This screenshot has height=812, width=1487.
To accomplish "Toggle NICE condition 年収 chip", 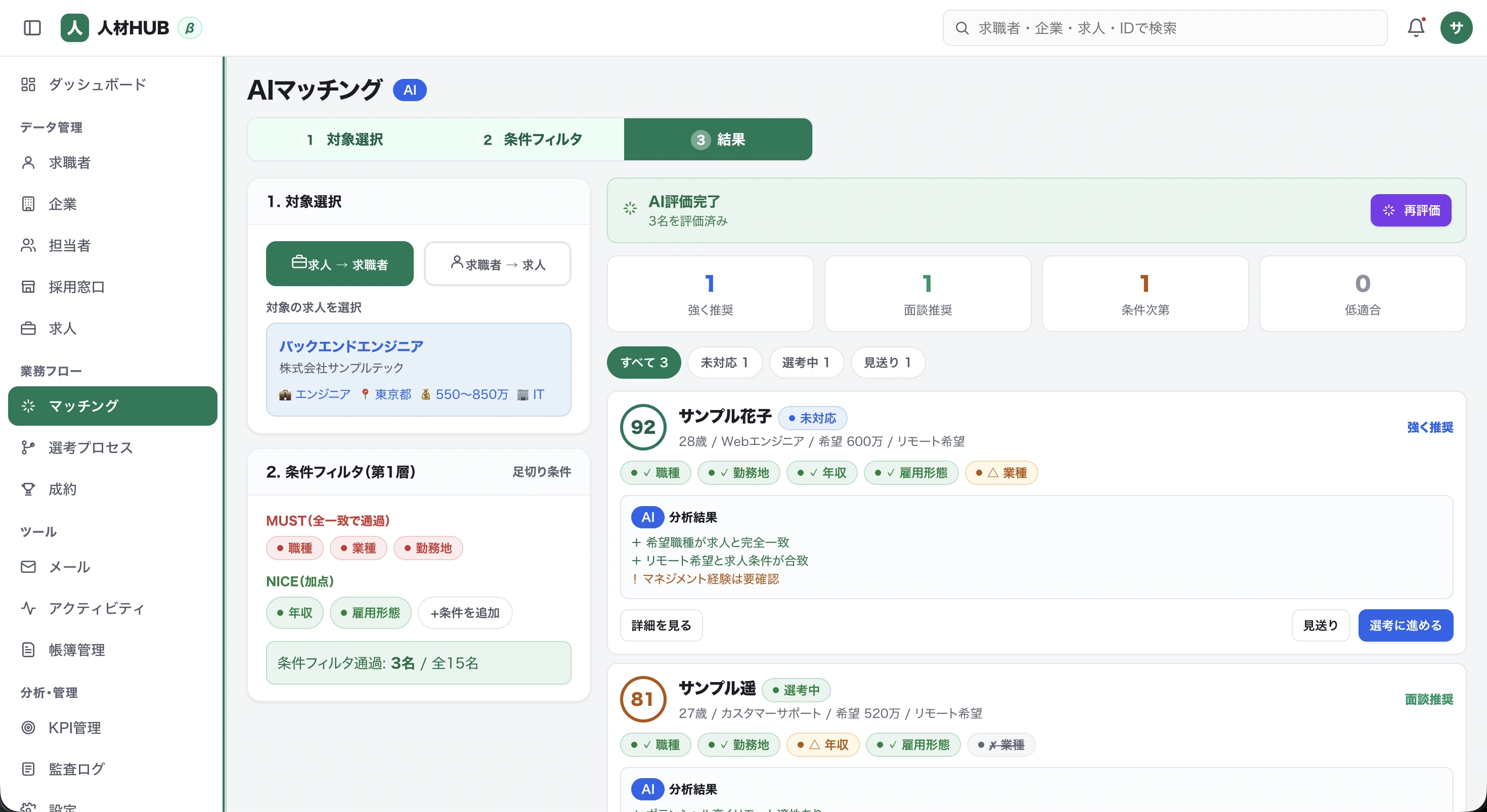I will click(x=294, y=612).
